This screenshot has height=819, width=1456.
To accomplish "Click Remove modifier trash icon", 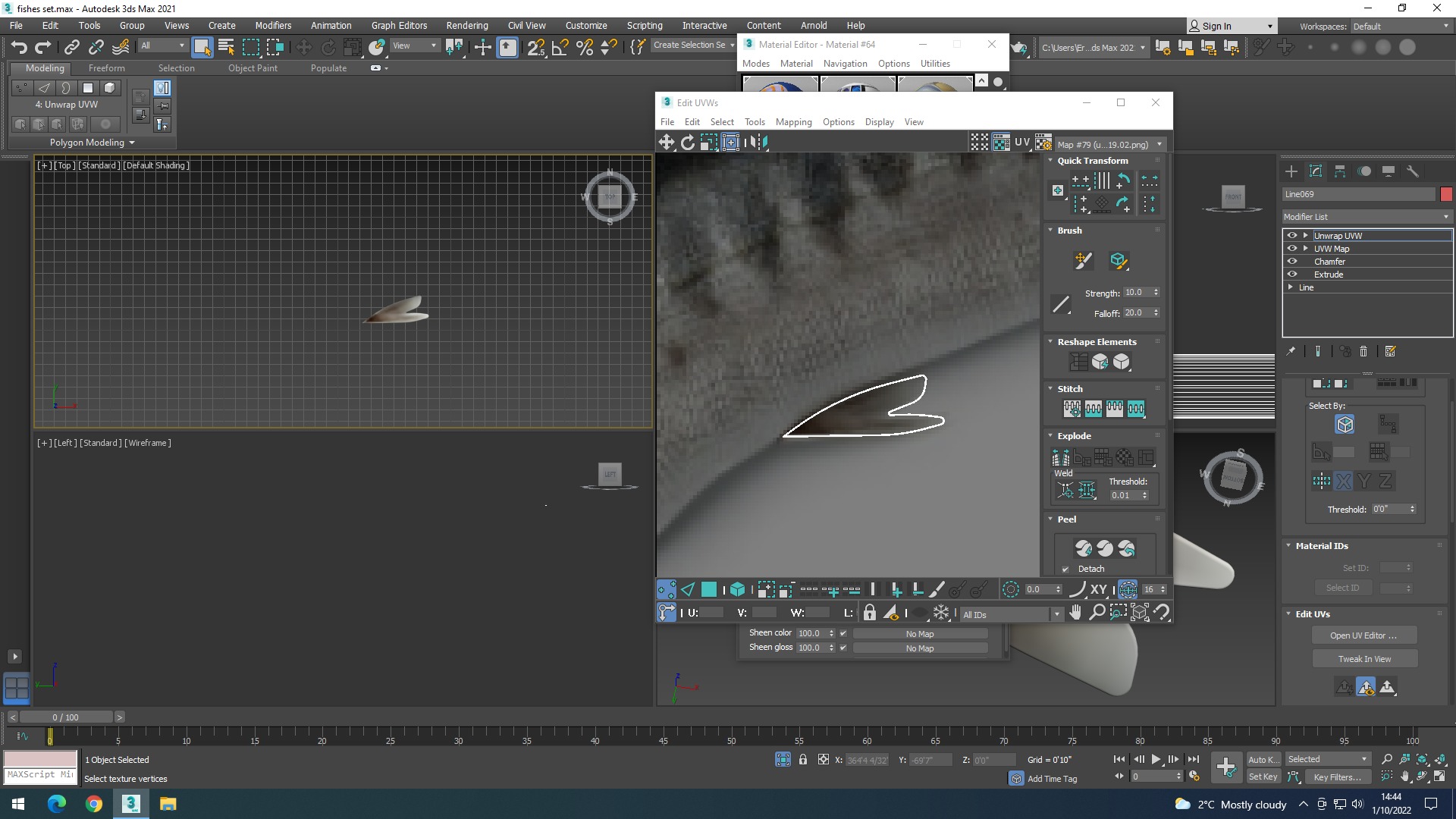I will (x=1363, y=351).
